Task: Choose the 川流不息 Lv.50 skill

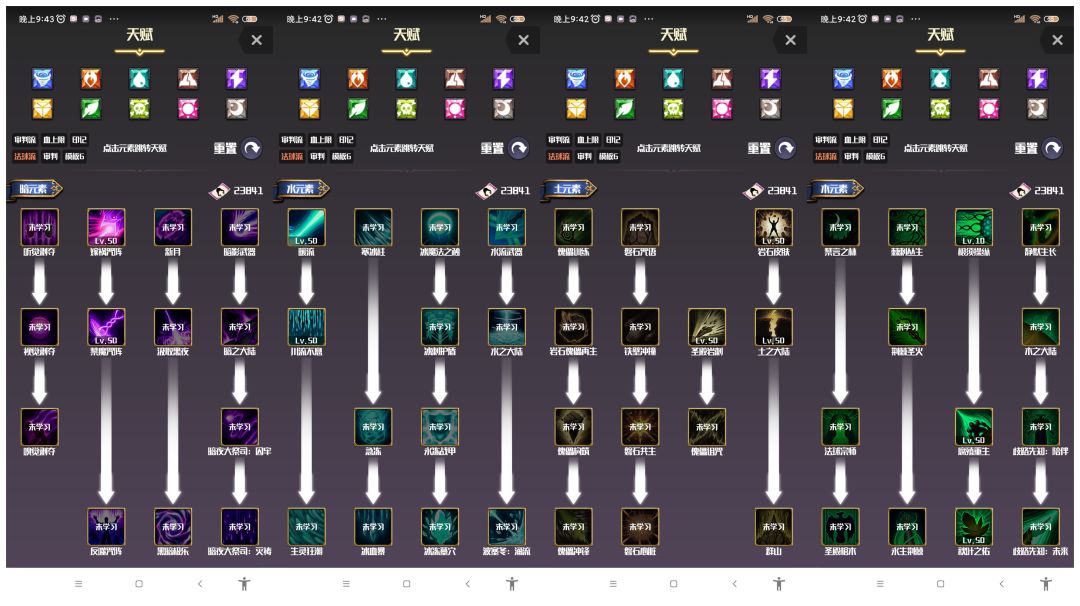Action: tap(306, 327)
